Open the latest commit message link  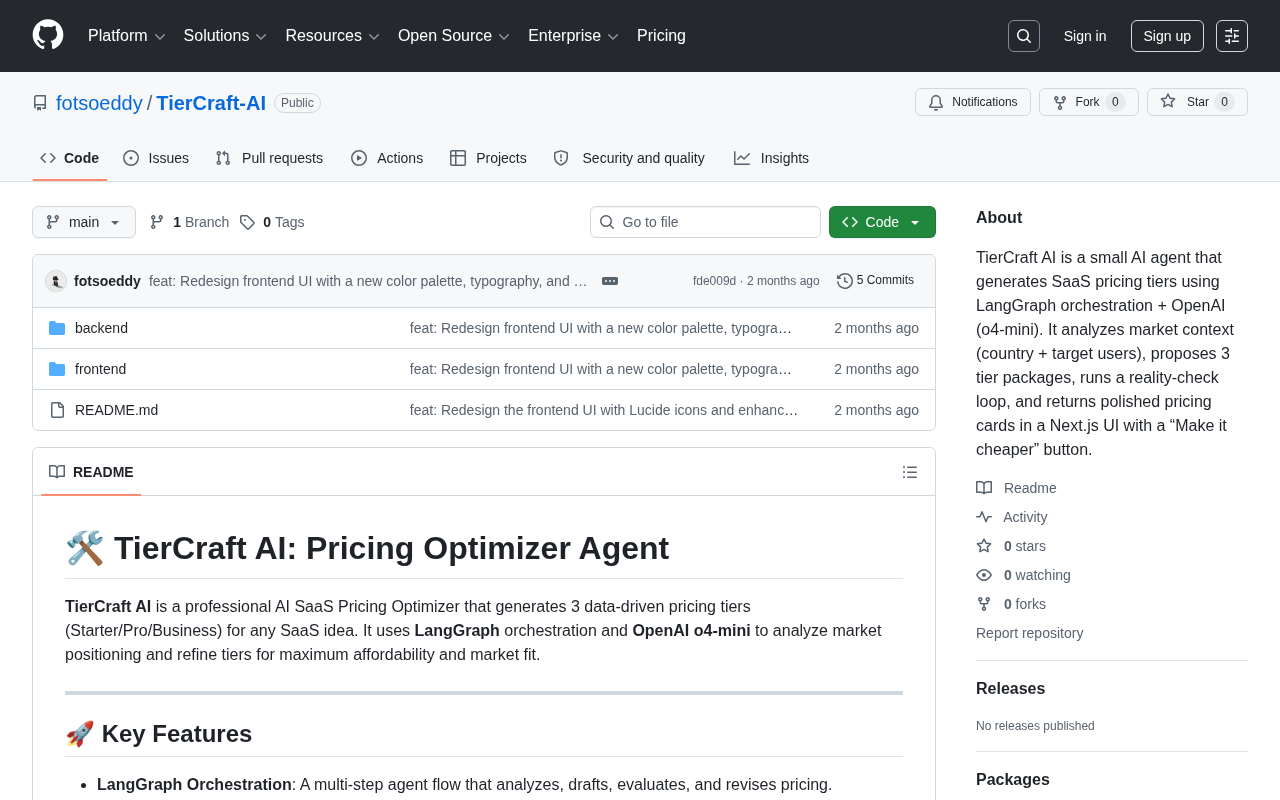[x=368, y=281]
